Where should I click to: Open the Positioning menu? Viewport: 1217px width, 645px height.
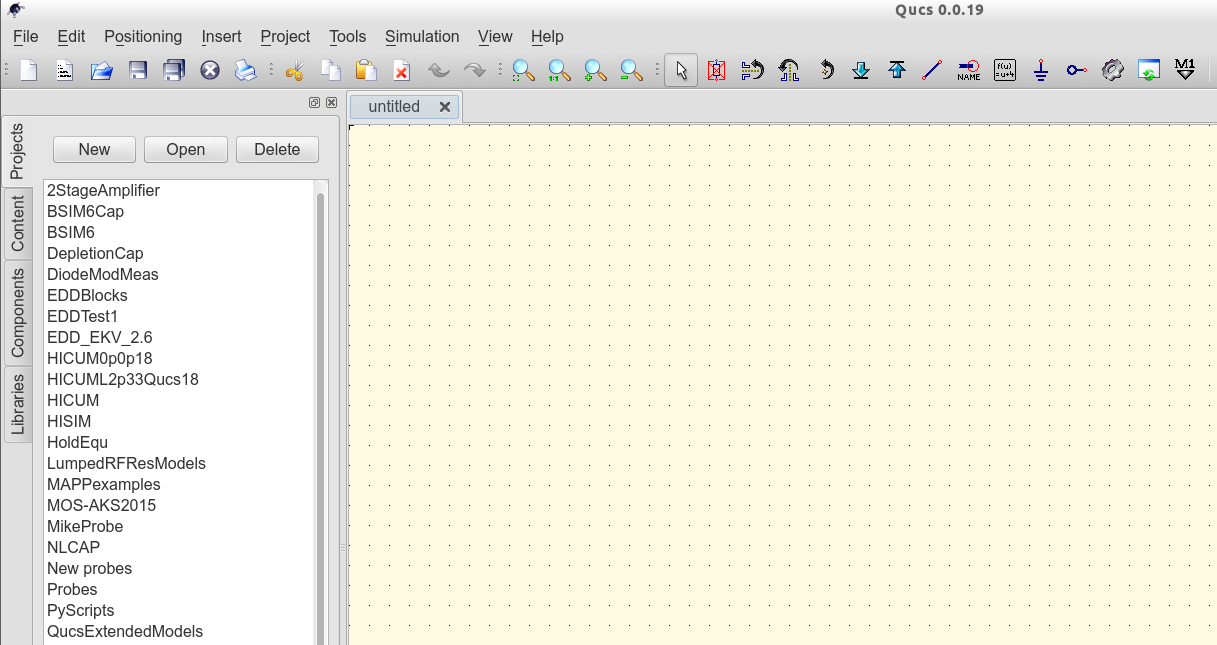[x=143, y=36]
